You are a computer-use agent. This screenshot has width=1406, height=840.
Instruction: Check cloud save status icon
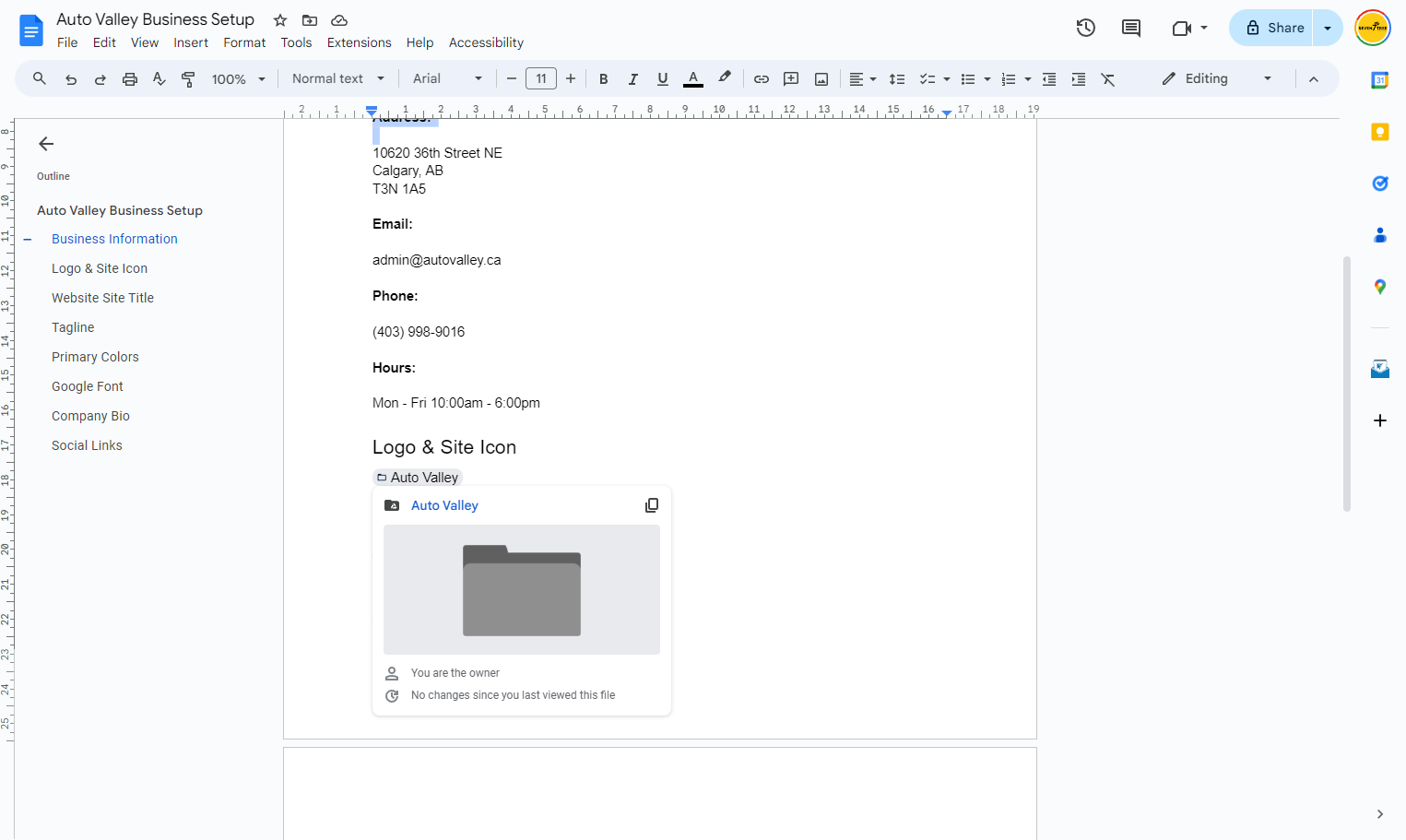pos(339,20)
